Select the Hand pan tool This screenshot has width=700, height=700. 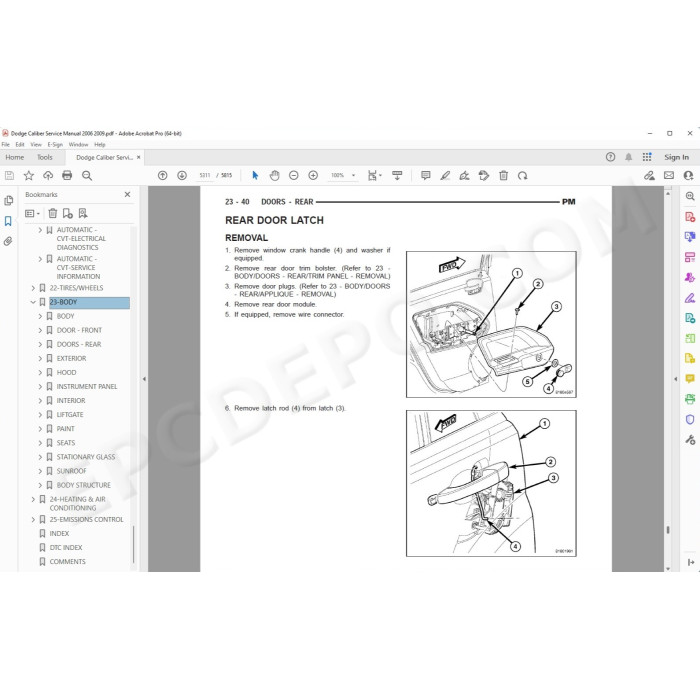click(x=275, y=175)
